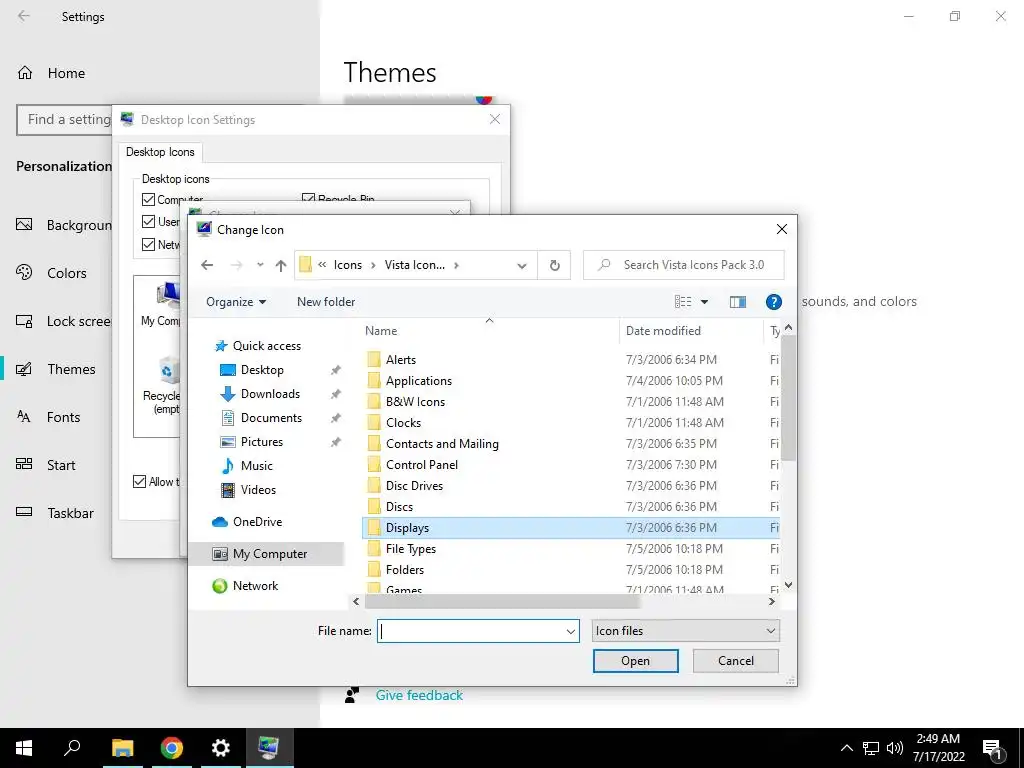Open Pictures in navigation pane
Image resolution: width=1024 pixels, height=768 pixels.
(x=261, y=442)
